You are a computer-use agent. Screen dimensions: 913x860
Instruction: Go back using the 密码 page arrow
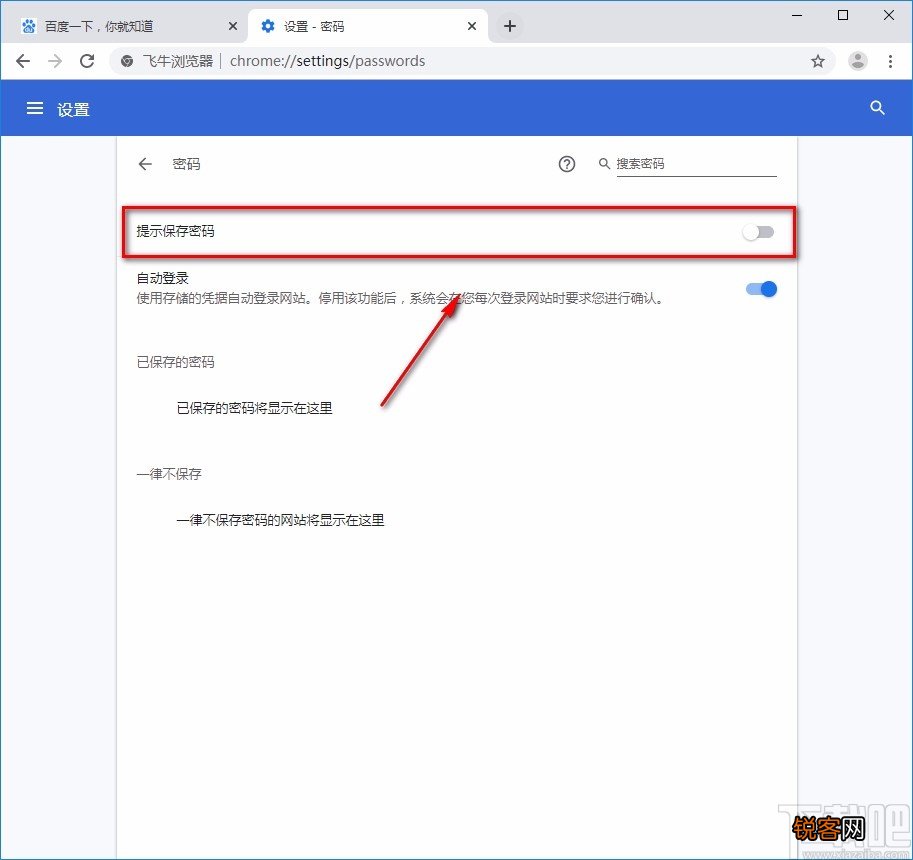(144, 164)
